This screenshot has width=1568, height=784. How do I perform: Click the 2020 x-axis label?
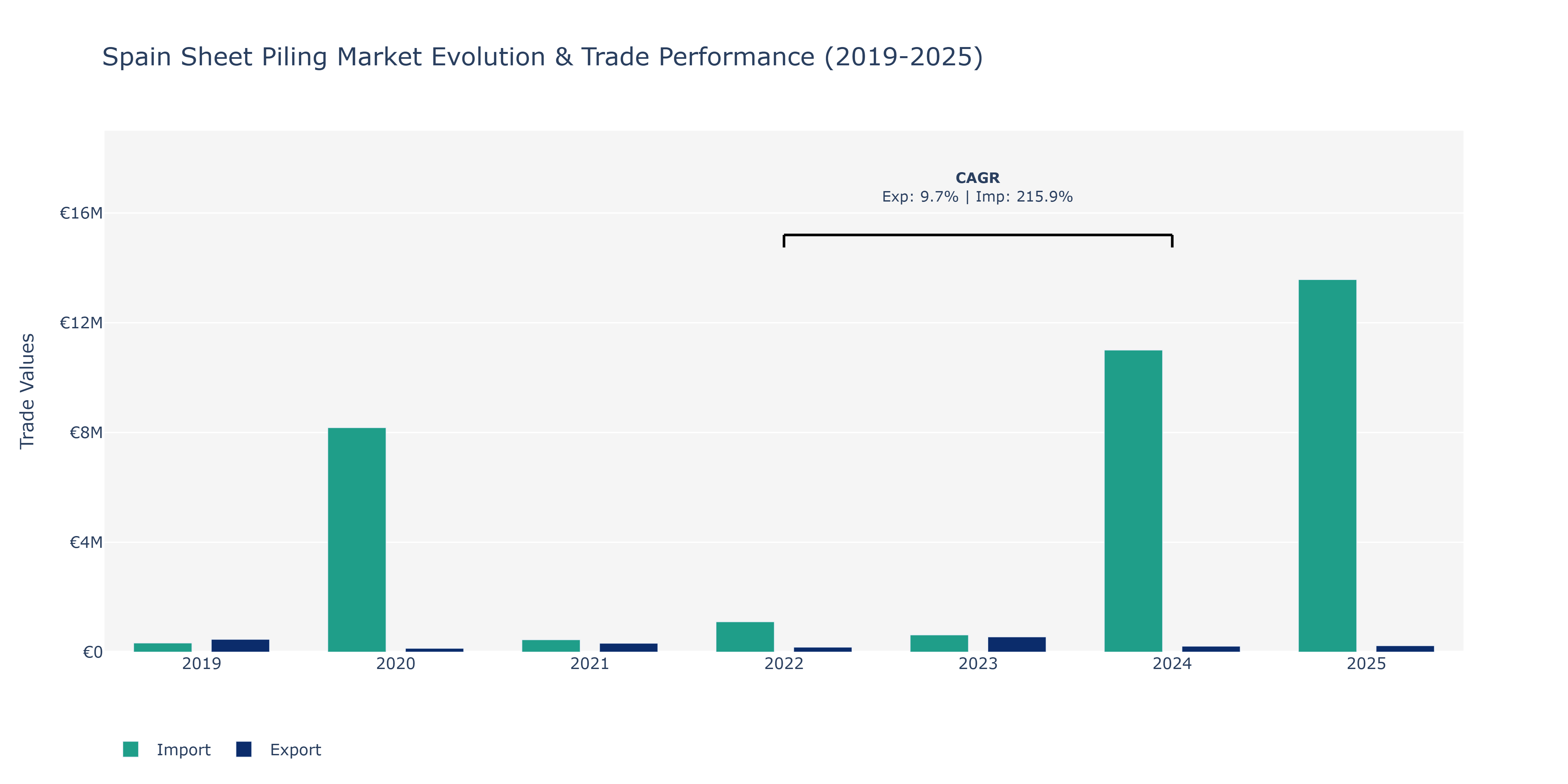point(396,663)
